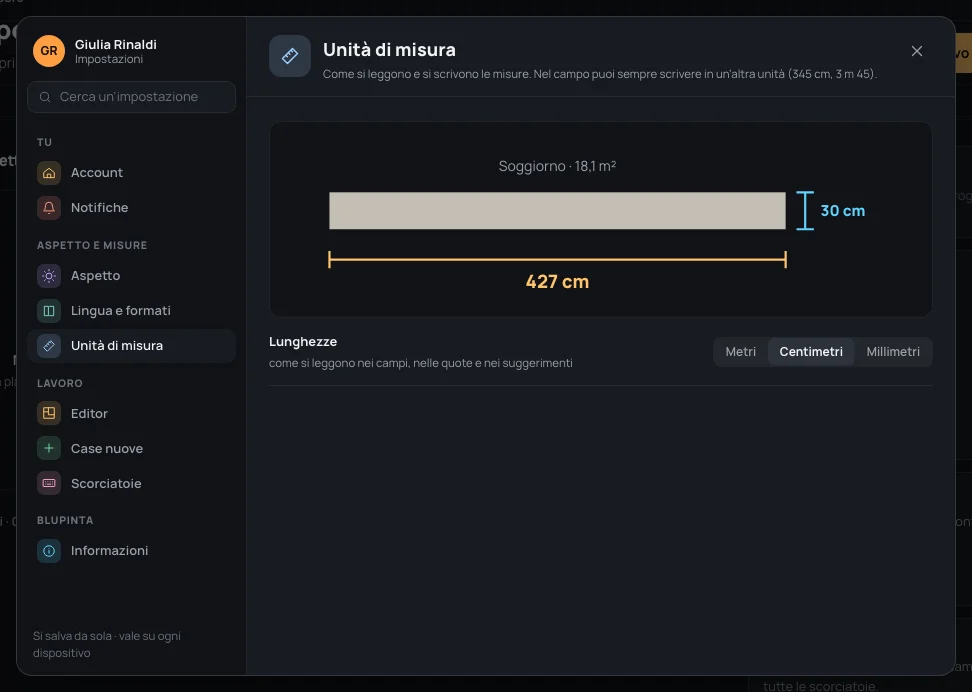Click the layout icon beside Editor
The height and width of the screenshot is (692, 972).
pyautogui.click(x=49, y=414)
